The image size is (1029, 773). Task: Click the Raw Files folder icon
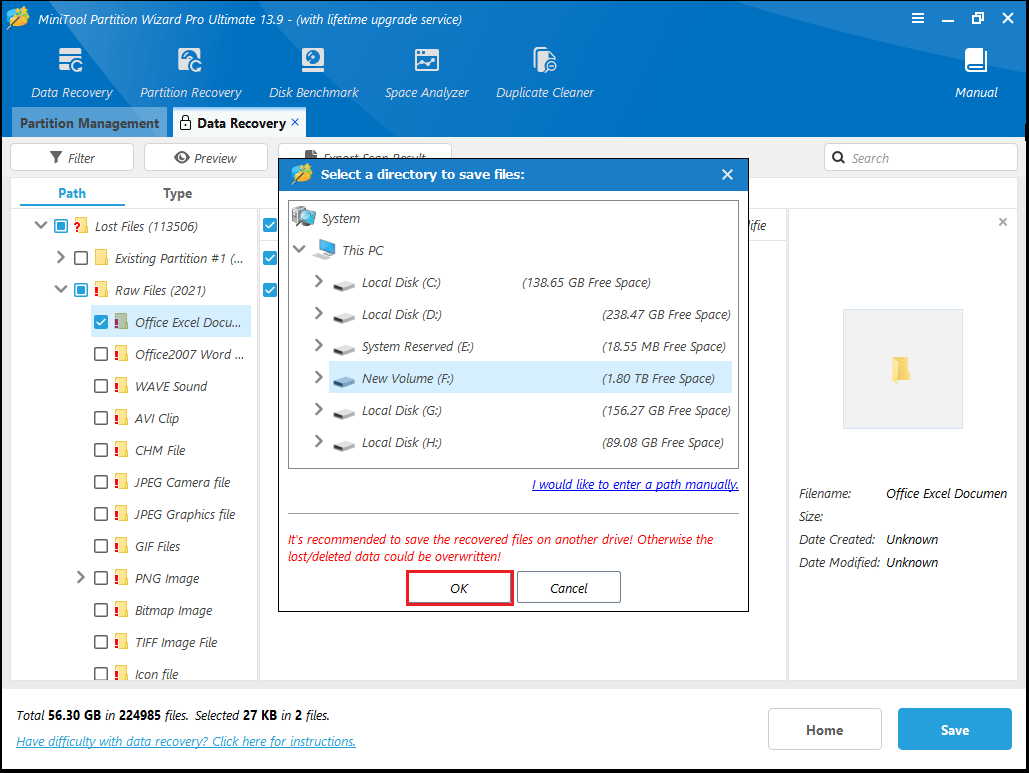[x=101, y=289]
